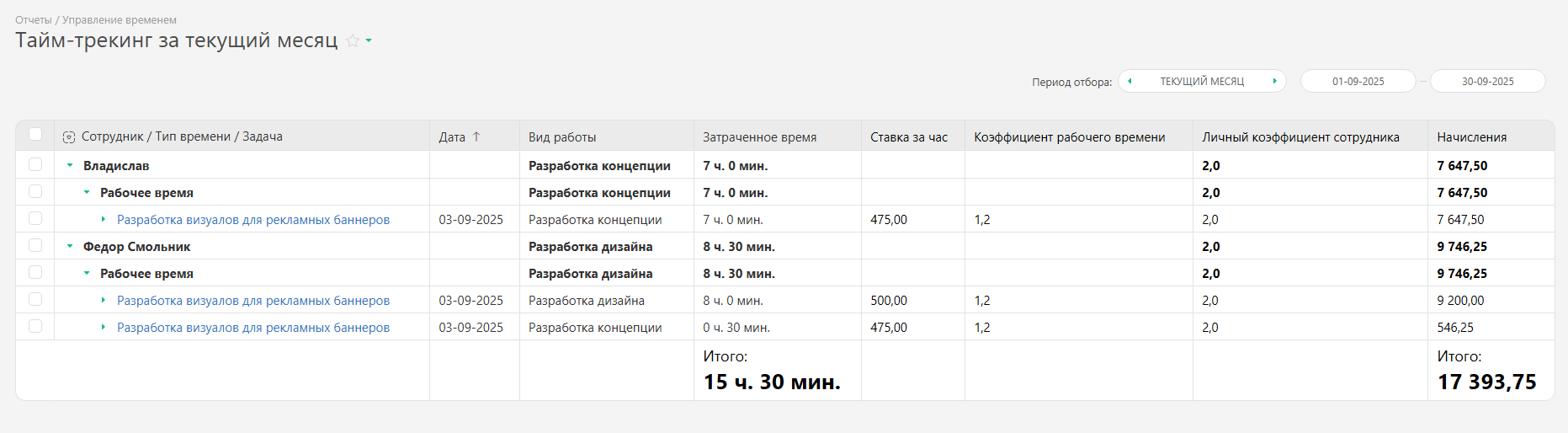This screenshot has width=1568, height=433.
Task: Open the Отчеты breadcrumb
Action: 33,20
